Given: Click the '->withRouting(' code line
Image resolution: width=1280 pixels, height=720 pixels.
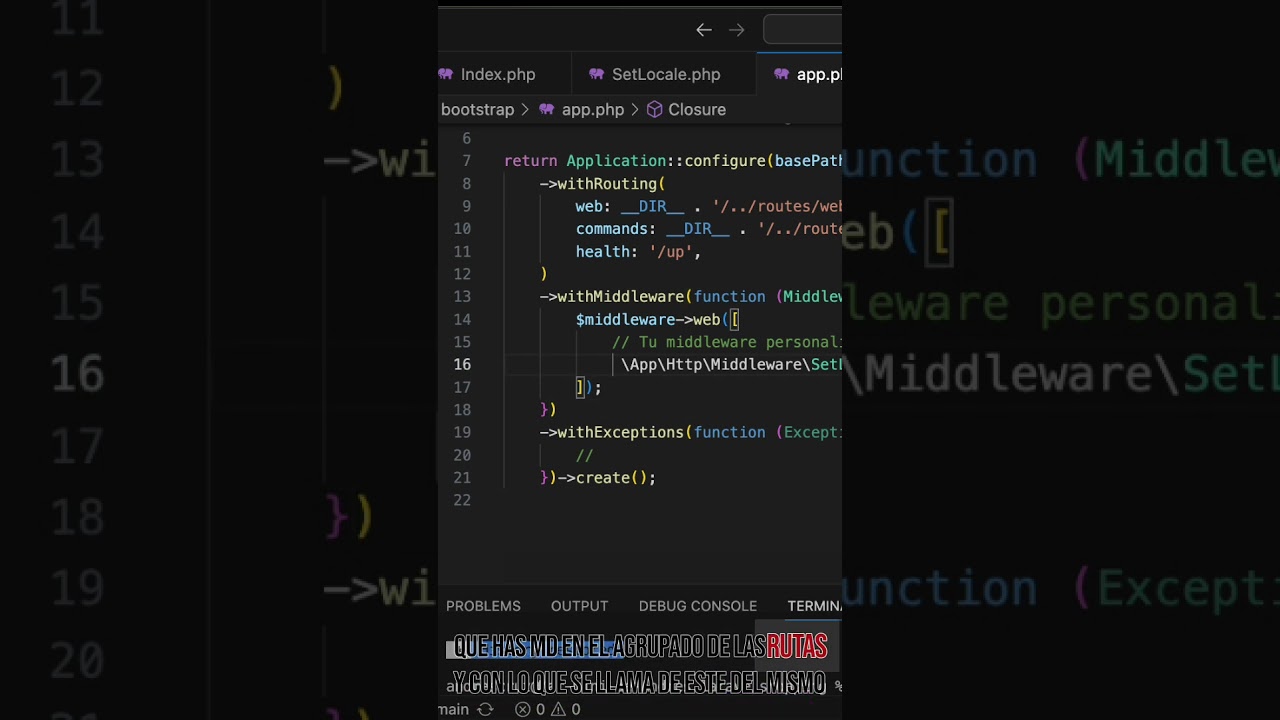Looking at the screenshot, I should click(x=602, y=184).
